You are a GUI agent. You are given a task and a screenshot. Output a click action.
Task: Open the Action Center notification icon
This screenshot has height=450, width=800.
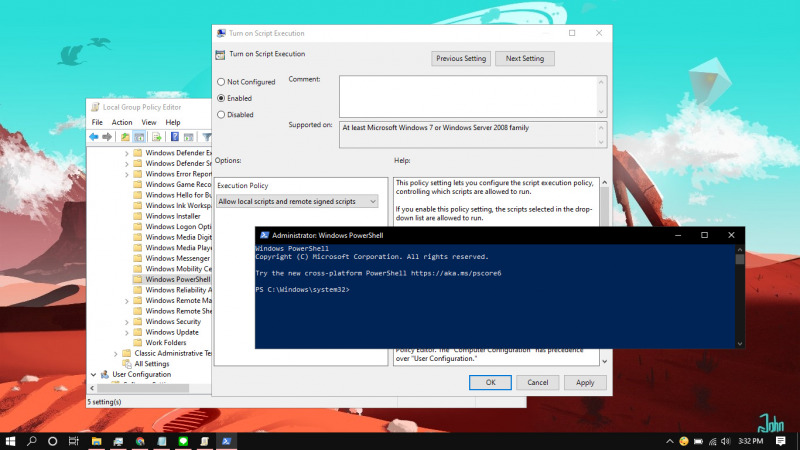pyautogui.click(x=781, y=441)
